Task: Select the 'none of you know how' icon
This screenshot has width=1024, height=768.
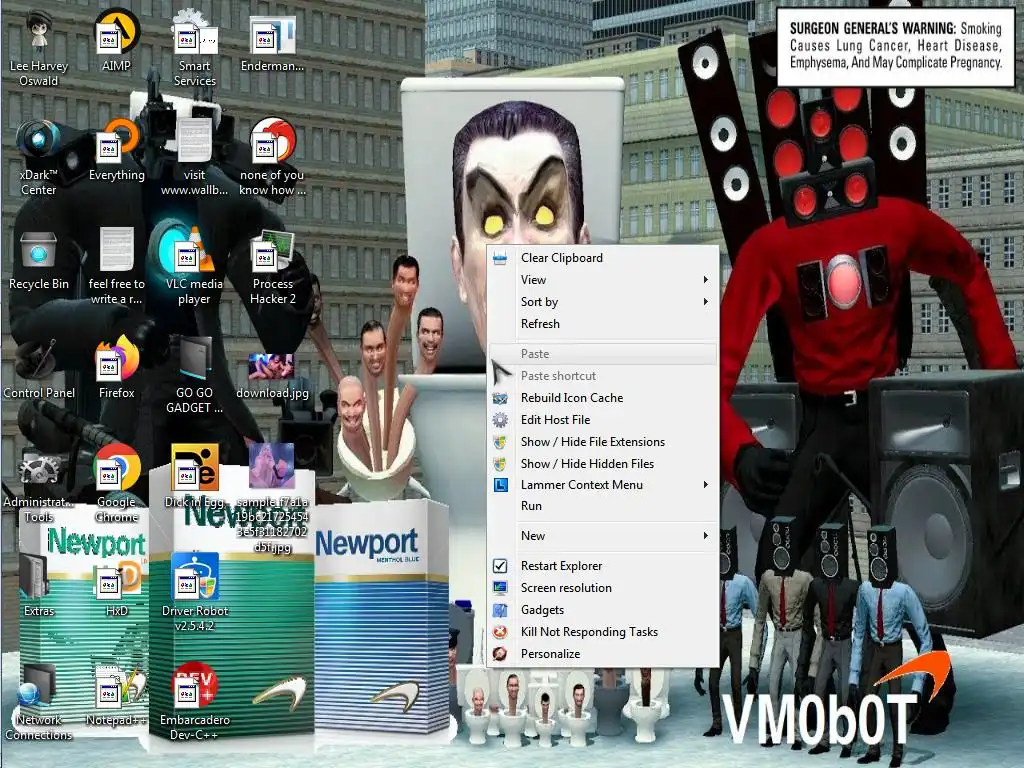Action: pos(272,158)
